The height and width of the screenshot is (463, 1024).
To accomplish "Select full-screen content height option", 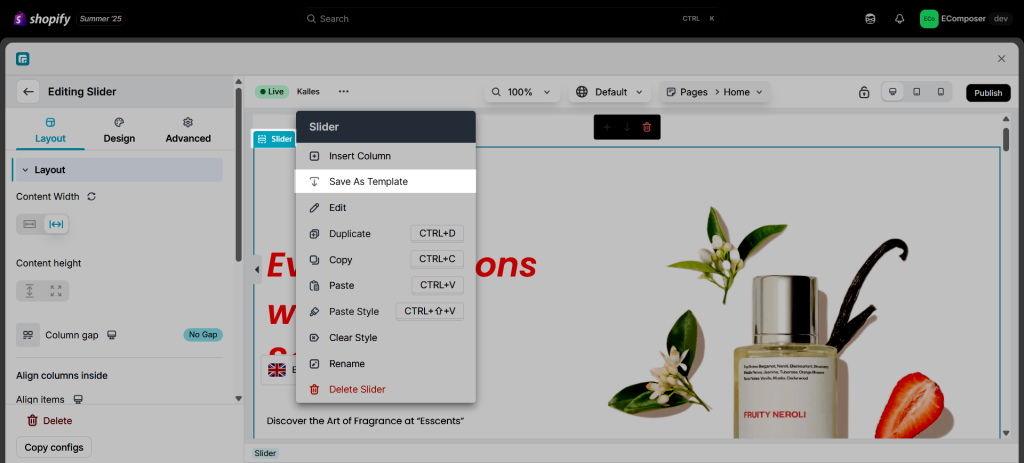I will click(x=56, y=291).
